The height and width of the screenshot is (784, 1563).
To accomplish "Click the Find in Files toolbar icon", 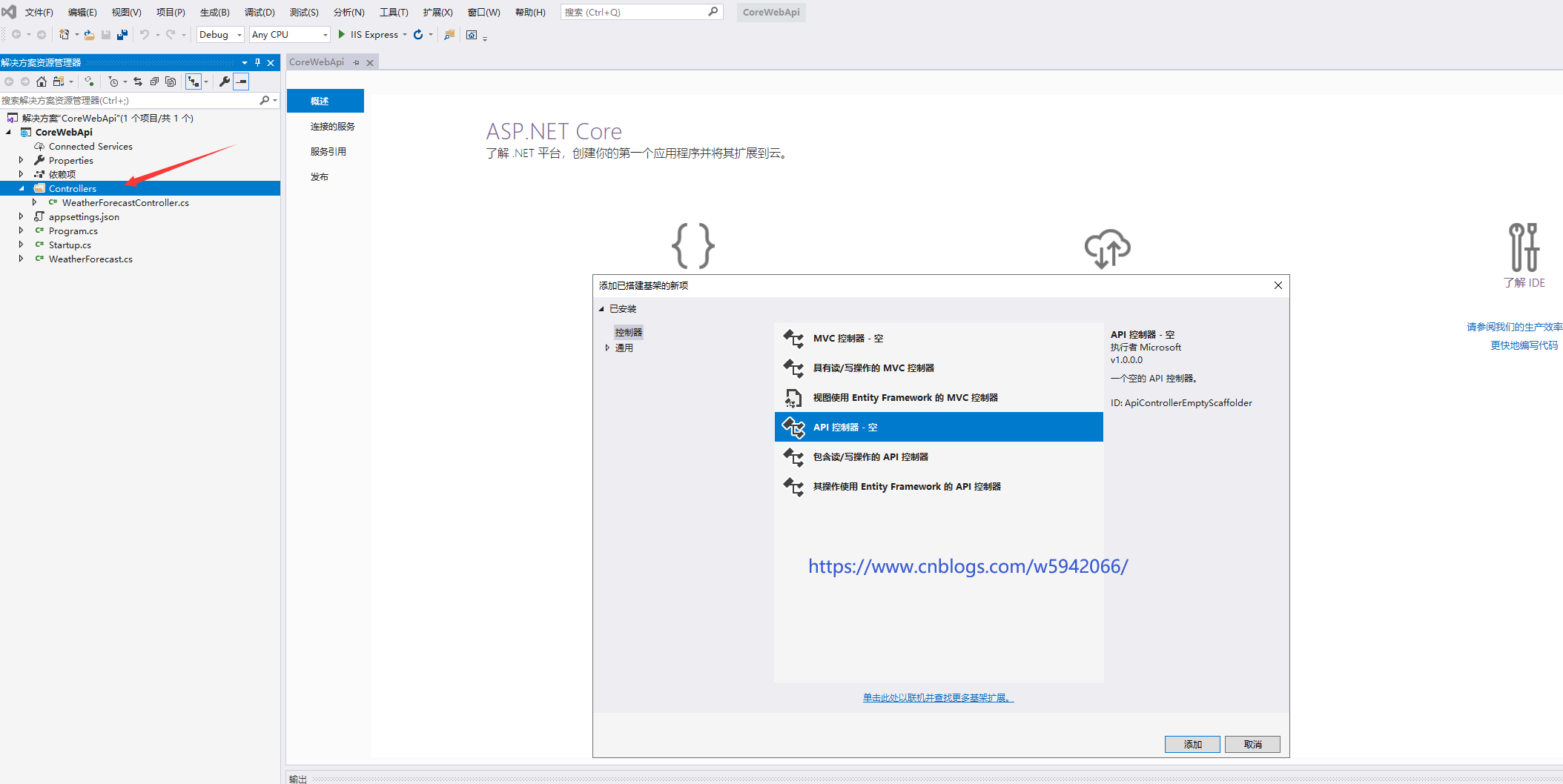I will pos(449,35).
